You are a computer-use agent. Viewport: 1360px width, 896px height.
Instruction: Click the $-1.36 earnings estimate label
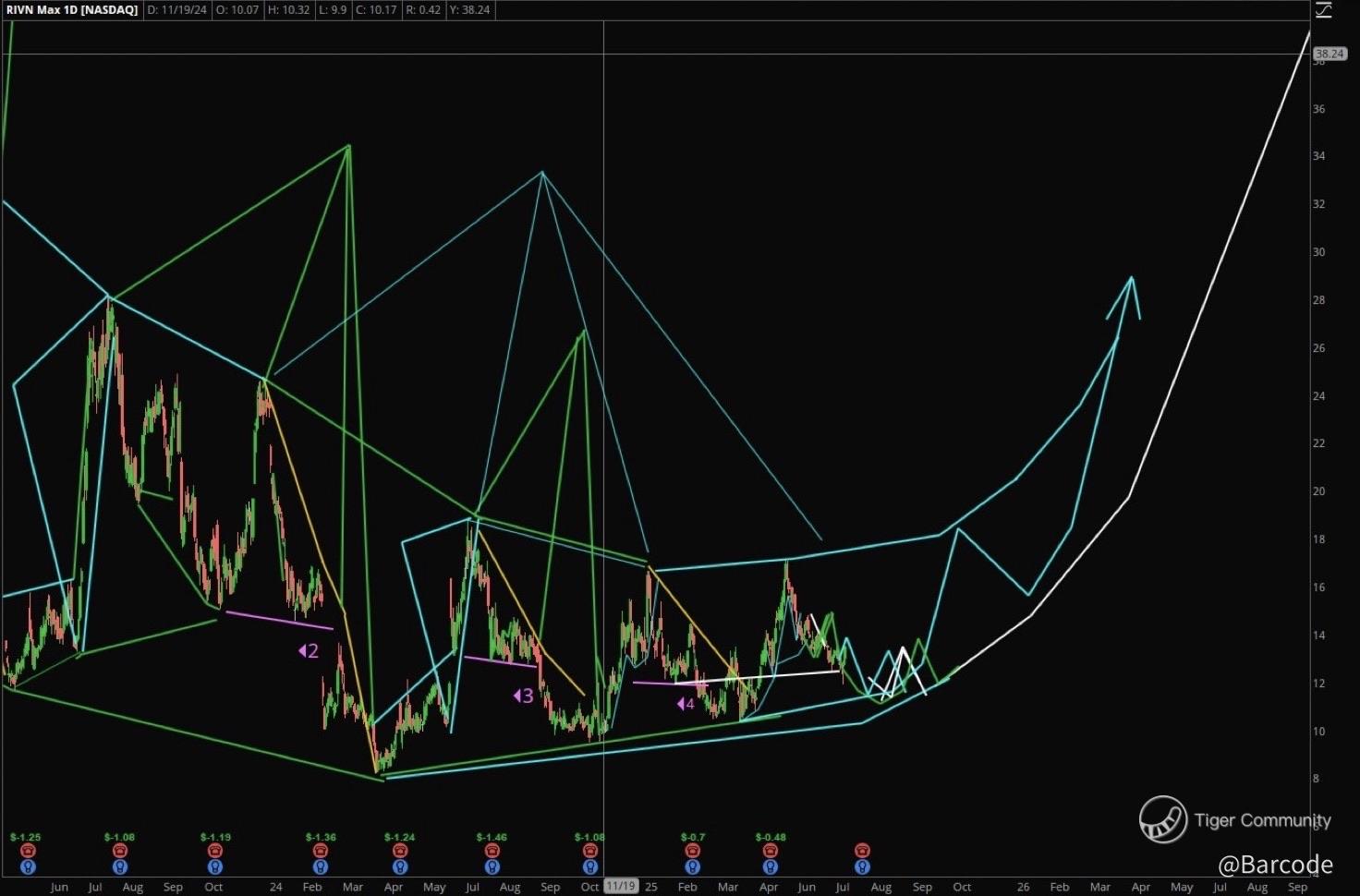[x=321, y=837]
